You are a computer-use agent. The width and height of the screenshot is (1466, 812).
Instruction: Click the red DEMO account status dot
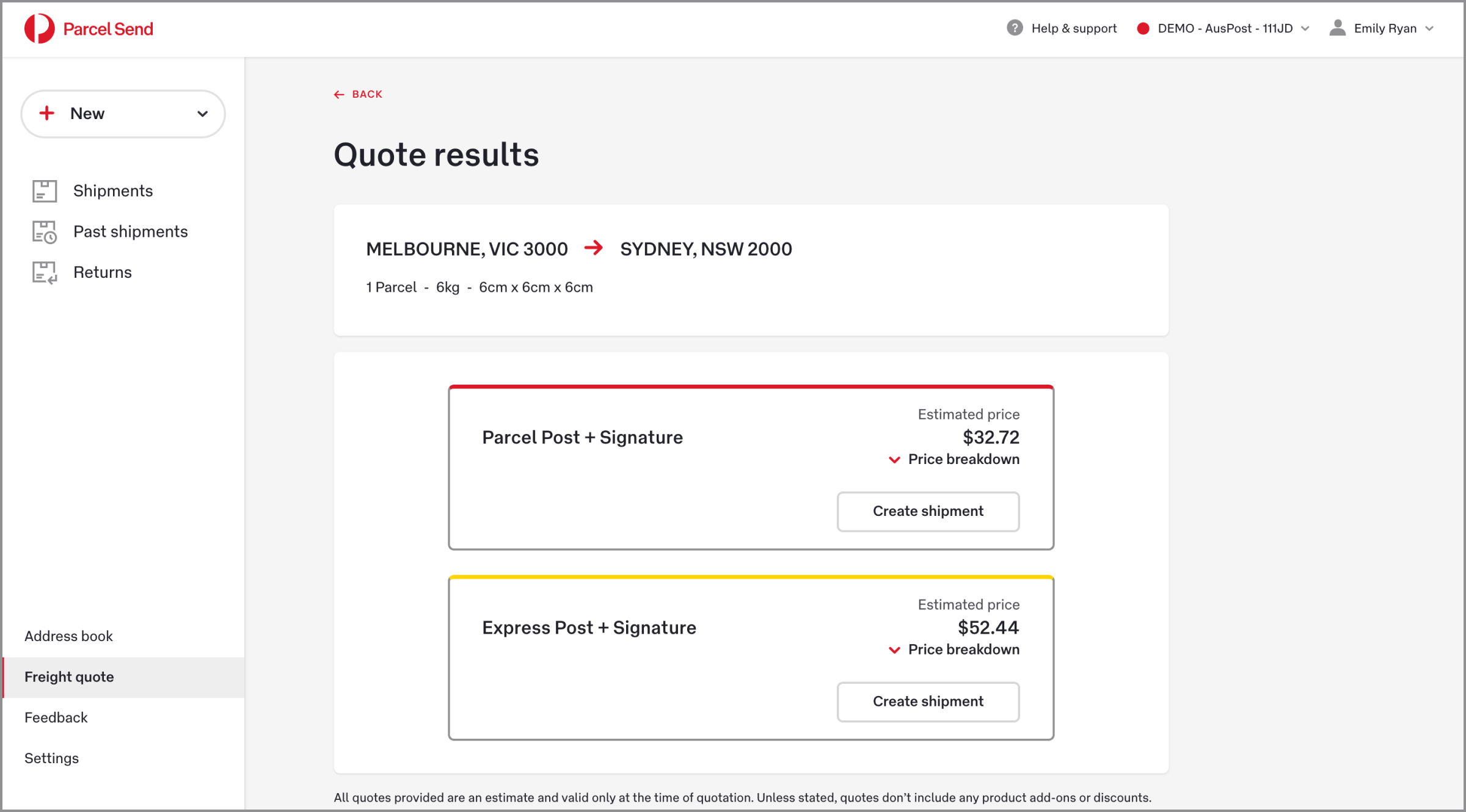[1143, 29]
